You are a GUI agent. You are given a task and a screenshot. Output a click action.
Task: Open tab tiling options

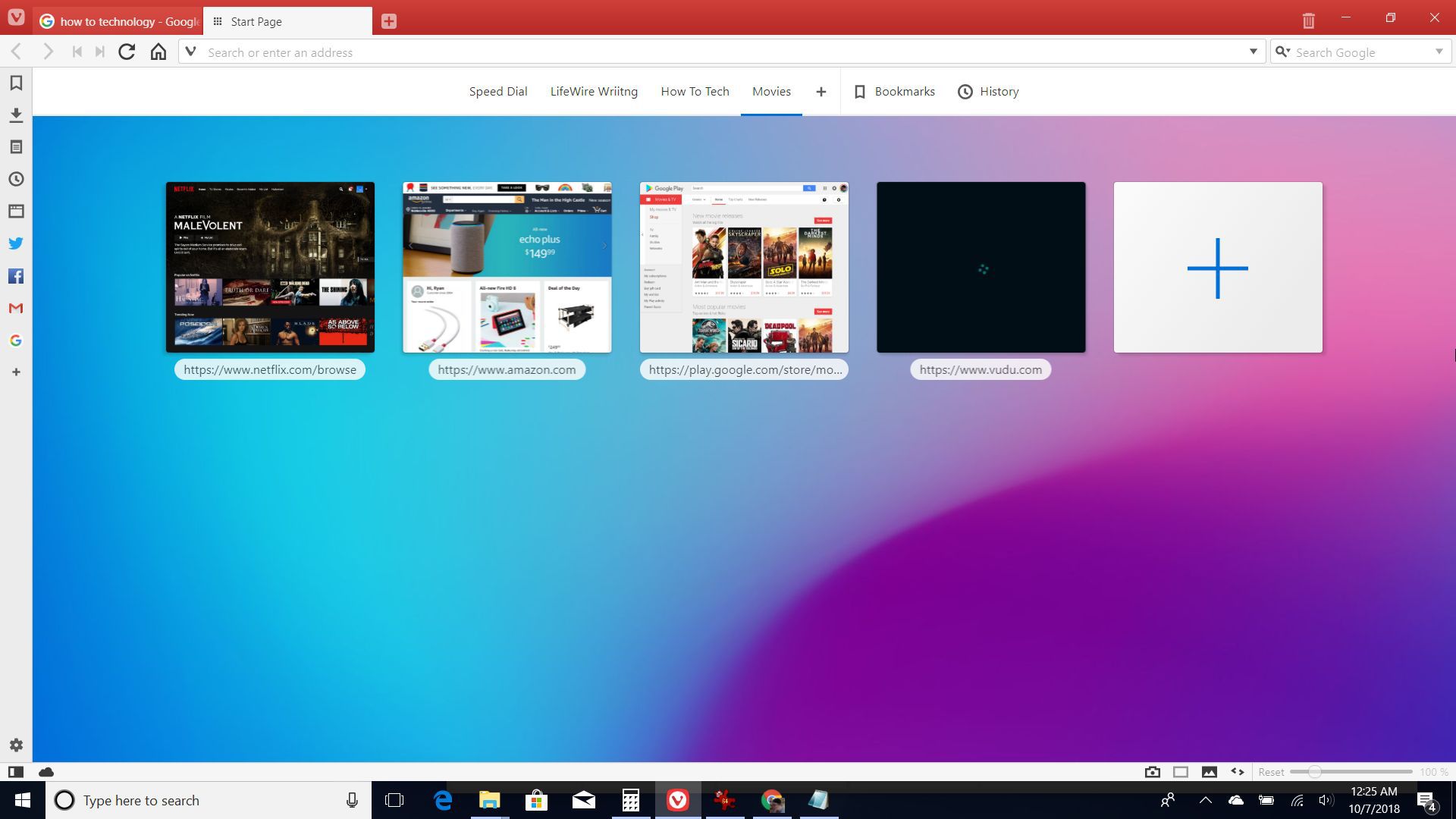tap(1181, 772)
